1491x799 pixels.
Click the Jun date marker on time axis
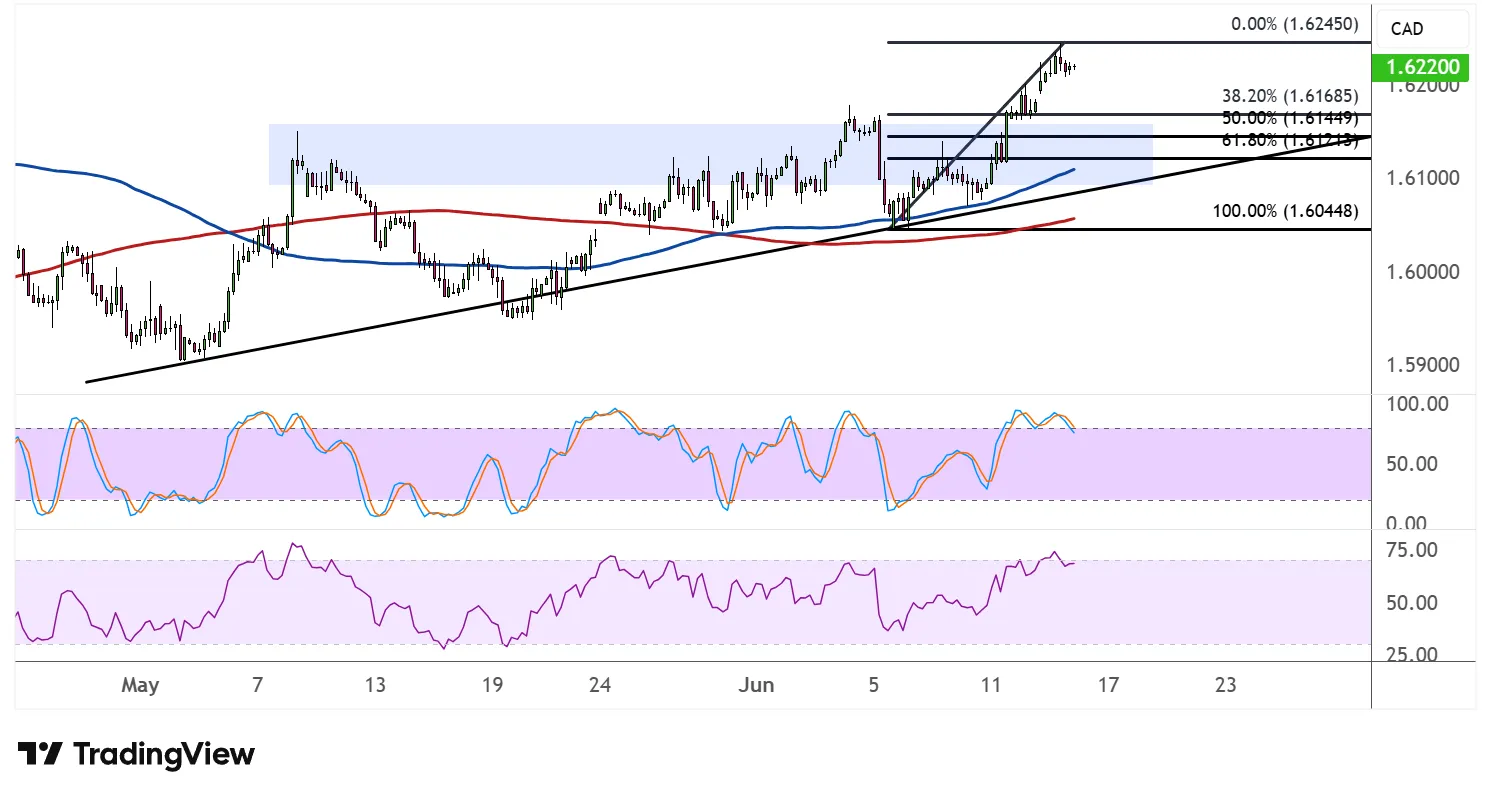[x=755, y=686]
